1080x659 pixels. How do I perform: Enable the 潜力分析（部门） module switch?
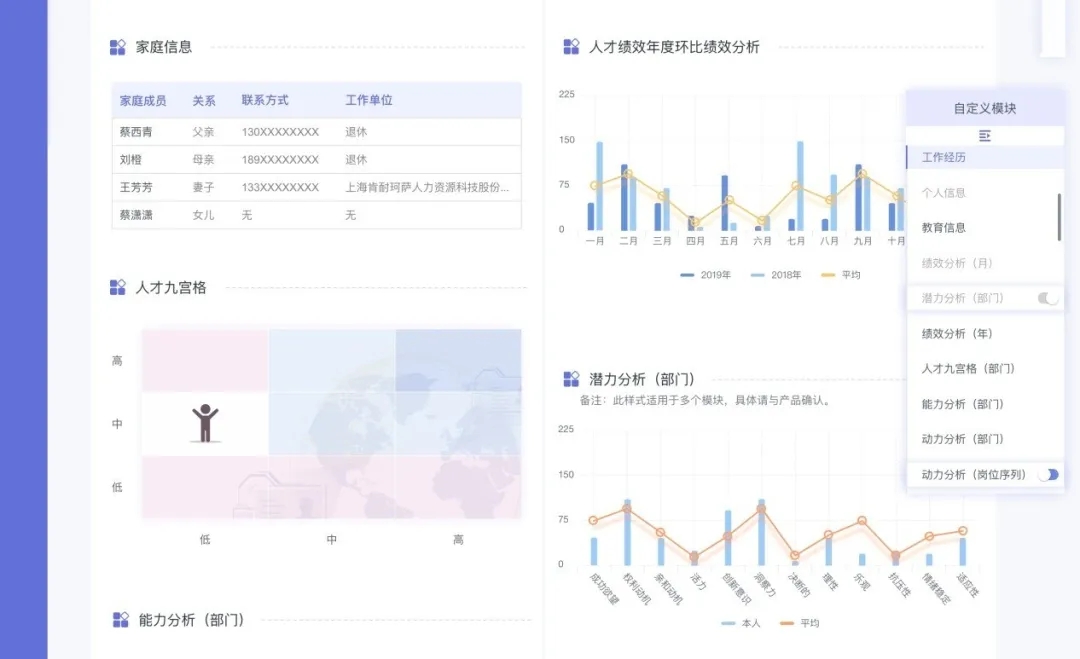point(1048,298)
